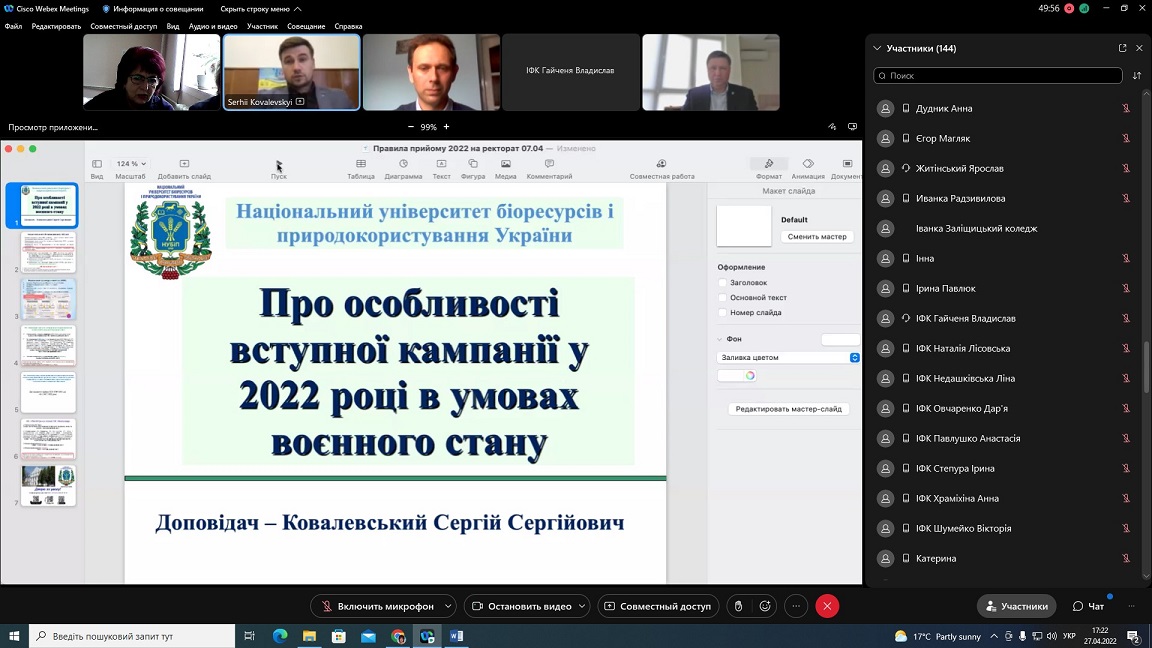Open the 124% zoom dropdown in Keynote
The width and height of the screenshot is (1152, 648).
click(x=131, y=164)
